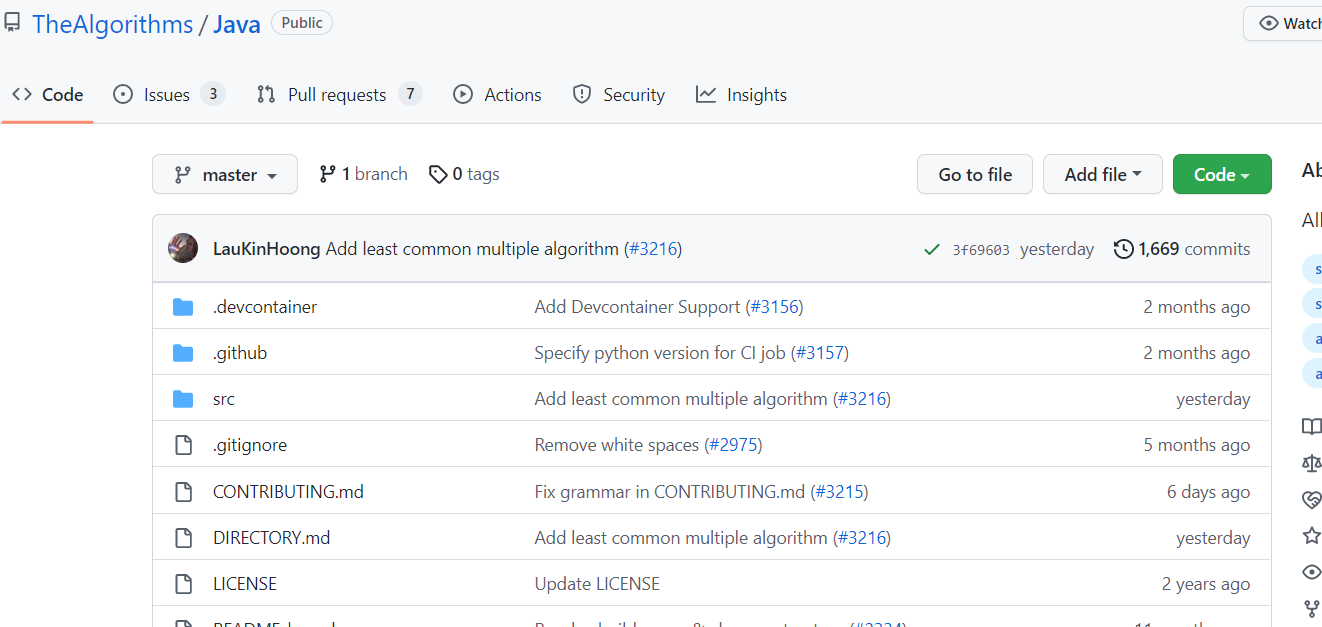Click the .github folder icon
The image size is (1322, 627).
[183, 353]
